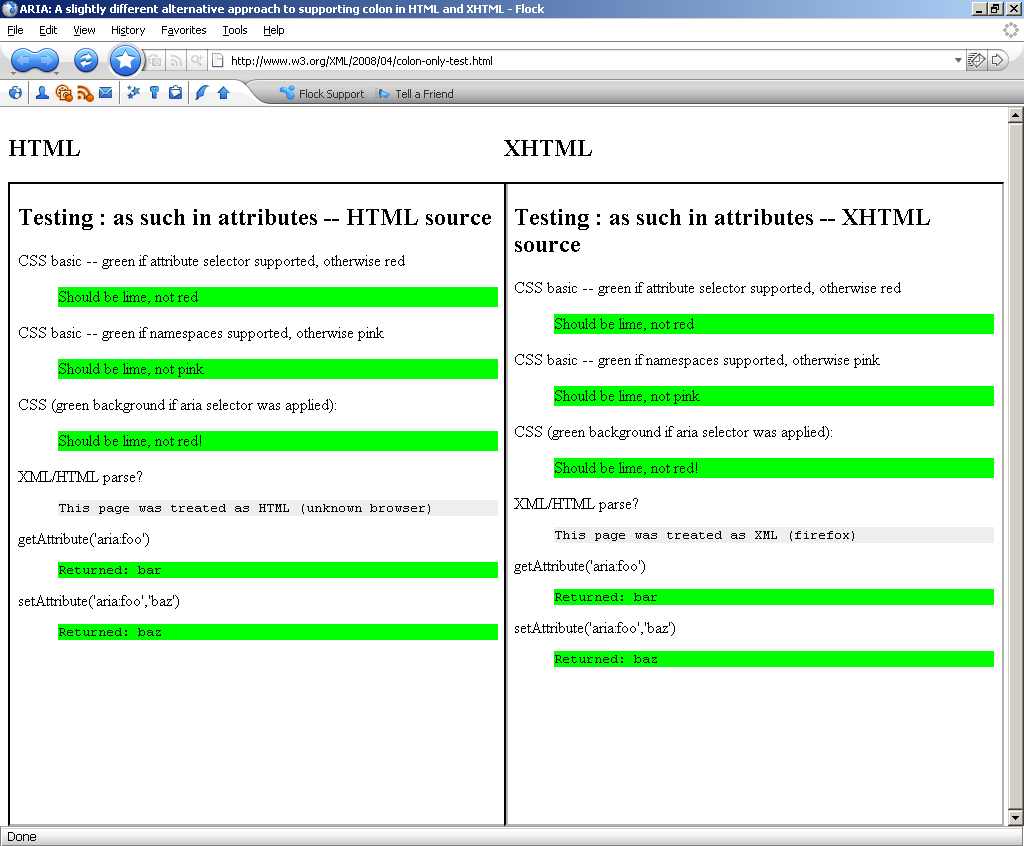Open the Tools menu

point(234,30)
